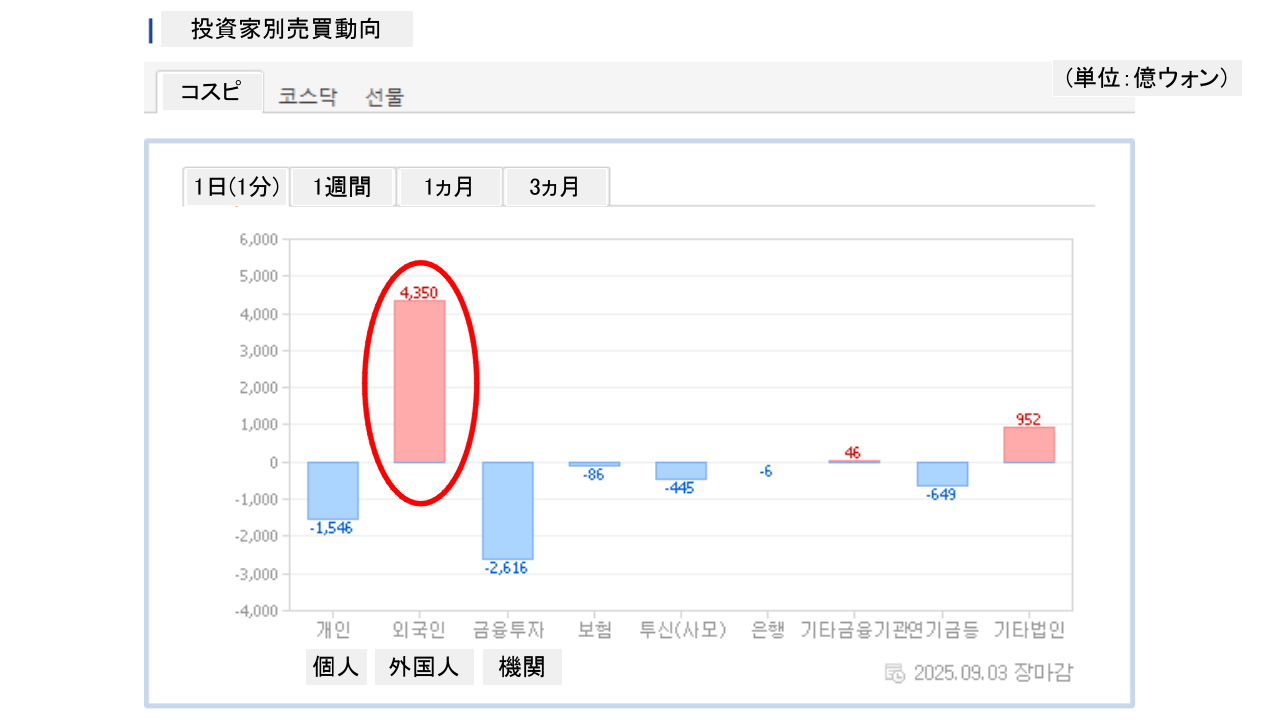Click the 투신(사모) bar at -445
Viewport: 1280px width, 720px height.
click(x=681, y=470)
